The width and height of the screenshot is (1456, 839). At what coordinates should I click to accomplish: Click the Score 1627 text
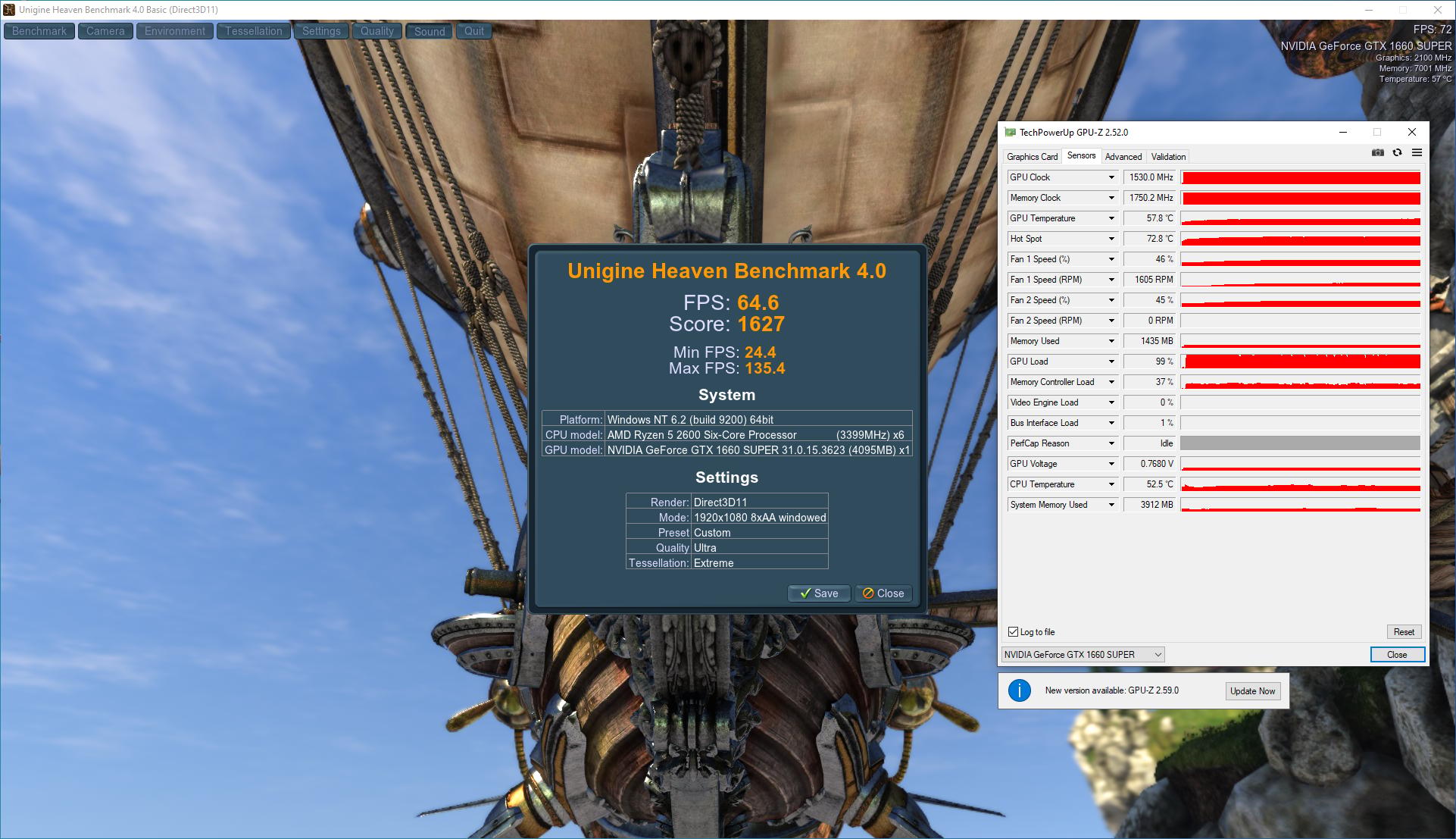[726, 324]
